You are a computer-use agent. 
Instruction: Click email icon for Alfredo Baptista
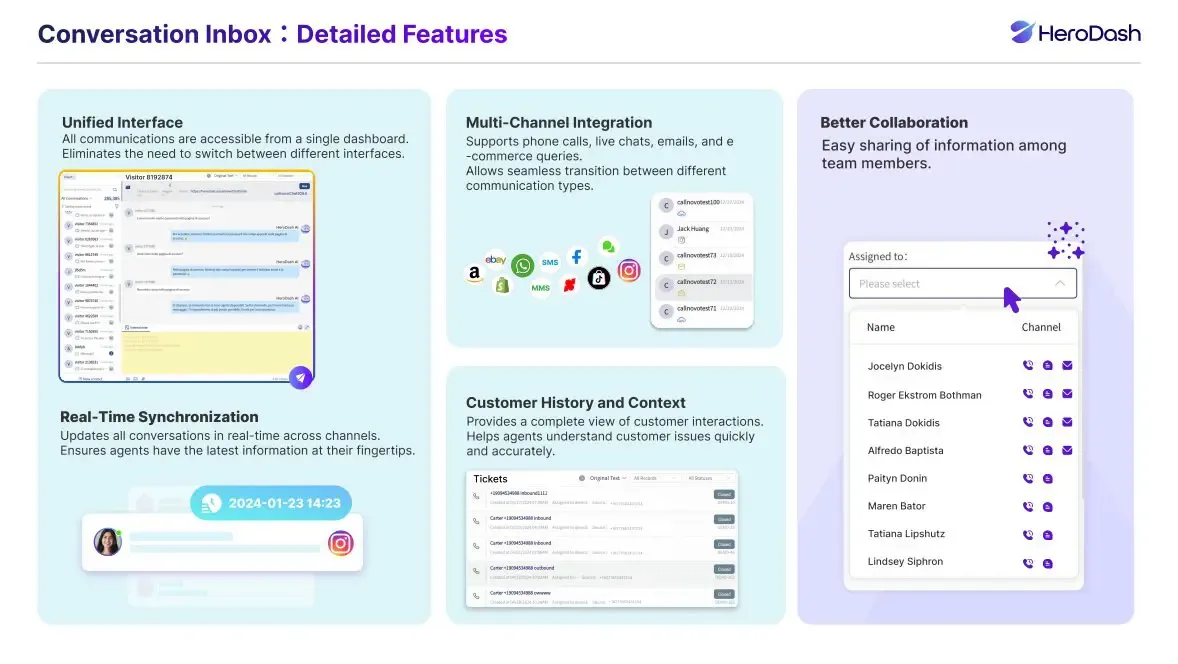[x=1067, y=451]
